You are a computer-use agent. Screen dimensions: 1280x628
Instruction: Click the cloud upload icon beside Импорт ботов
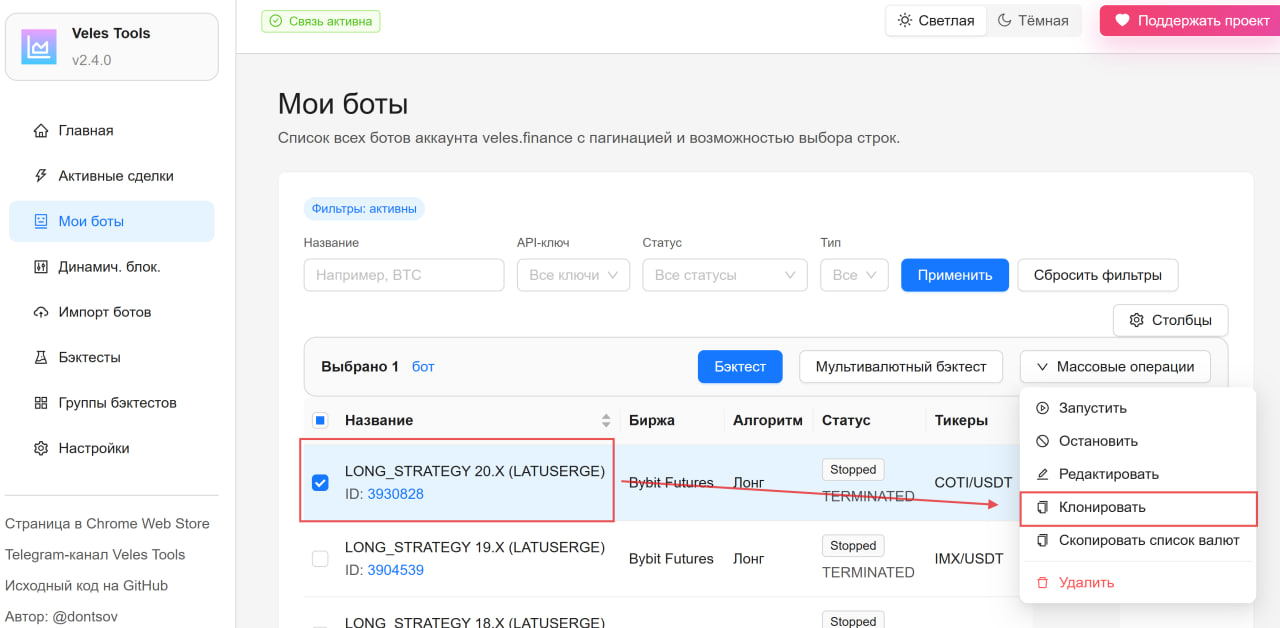coord(41,312)
